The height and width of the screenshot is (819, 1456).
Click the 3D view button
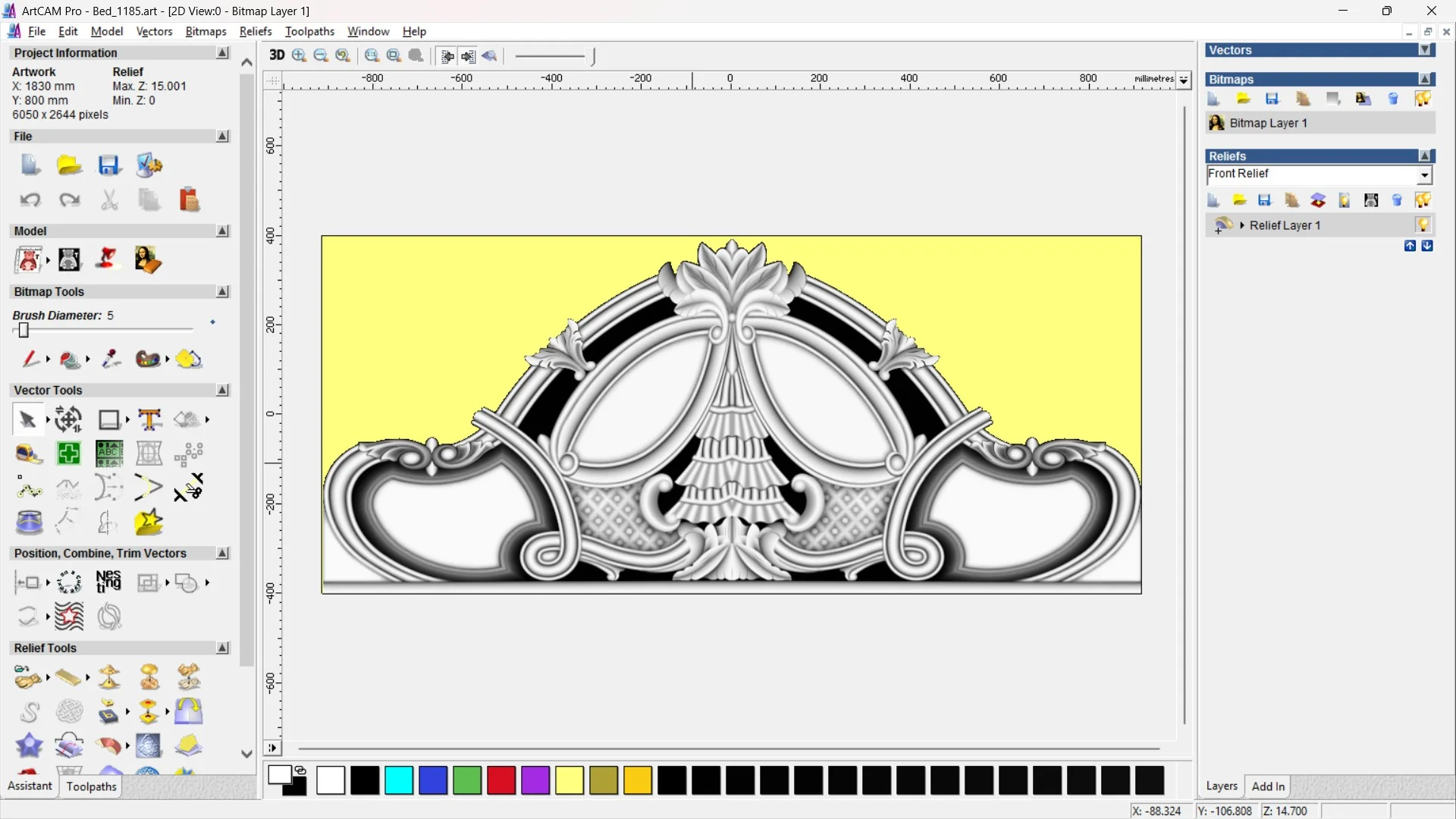(277, 55)
